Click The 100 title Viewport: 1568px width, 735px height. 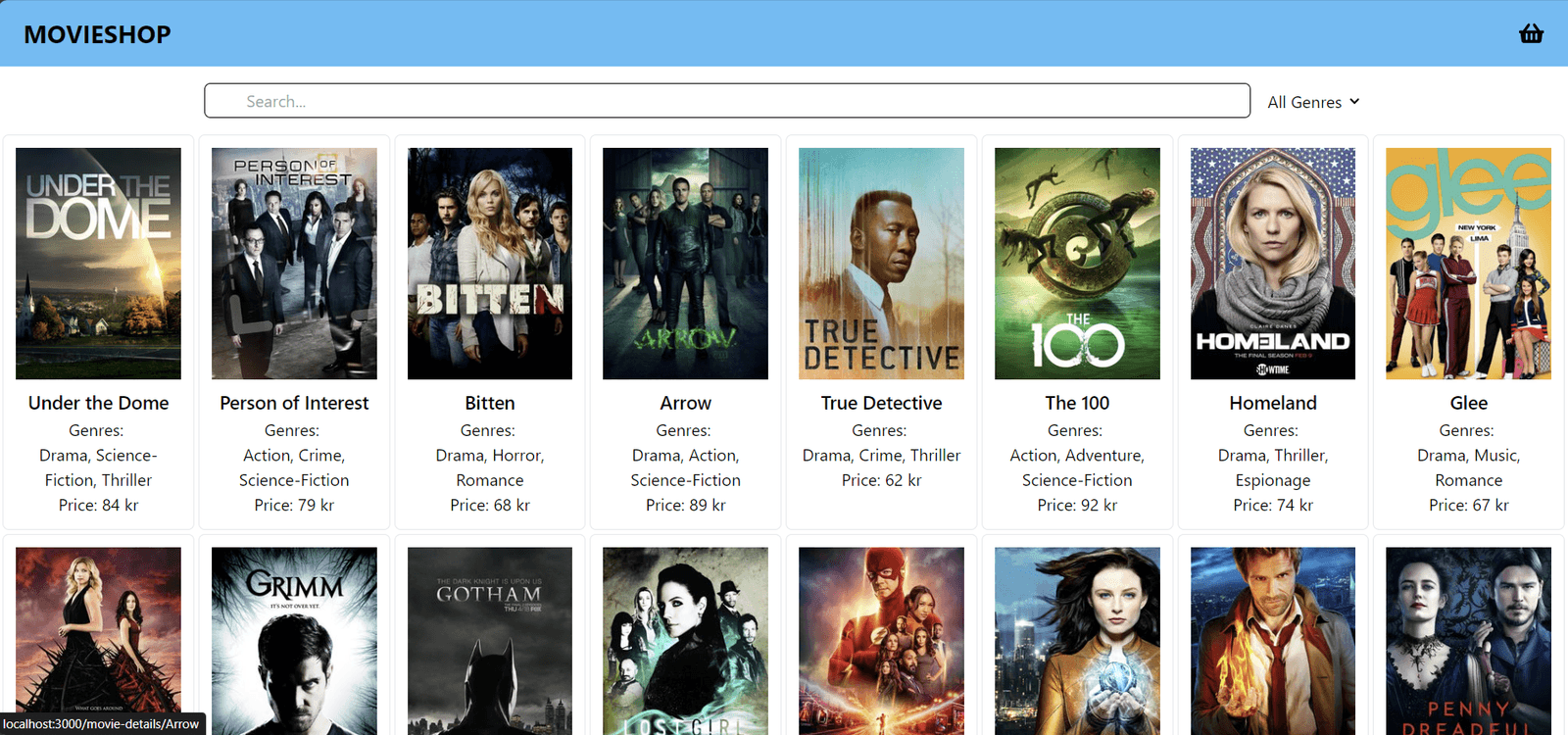pos(1077,403)
